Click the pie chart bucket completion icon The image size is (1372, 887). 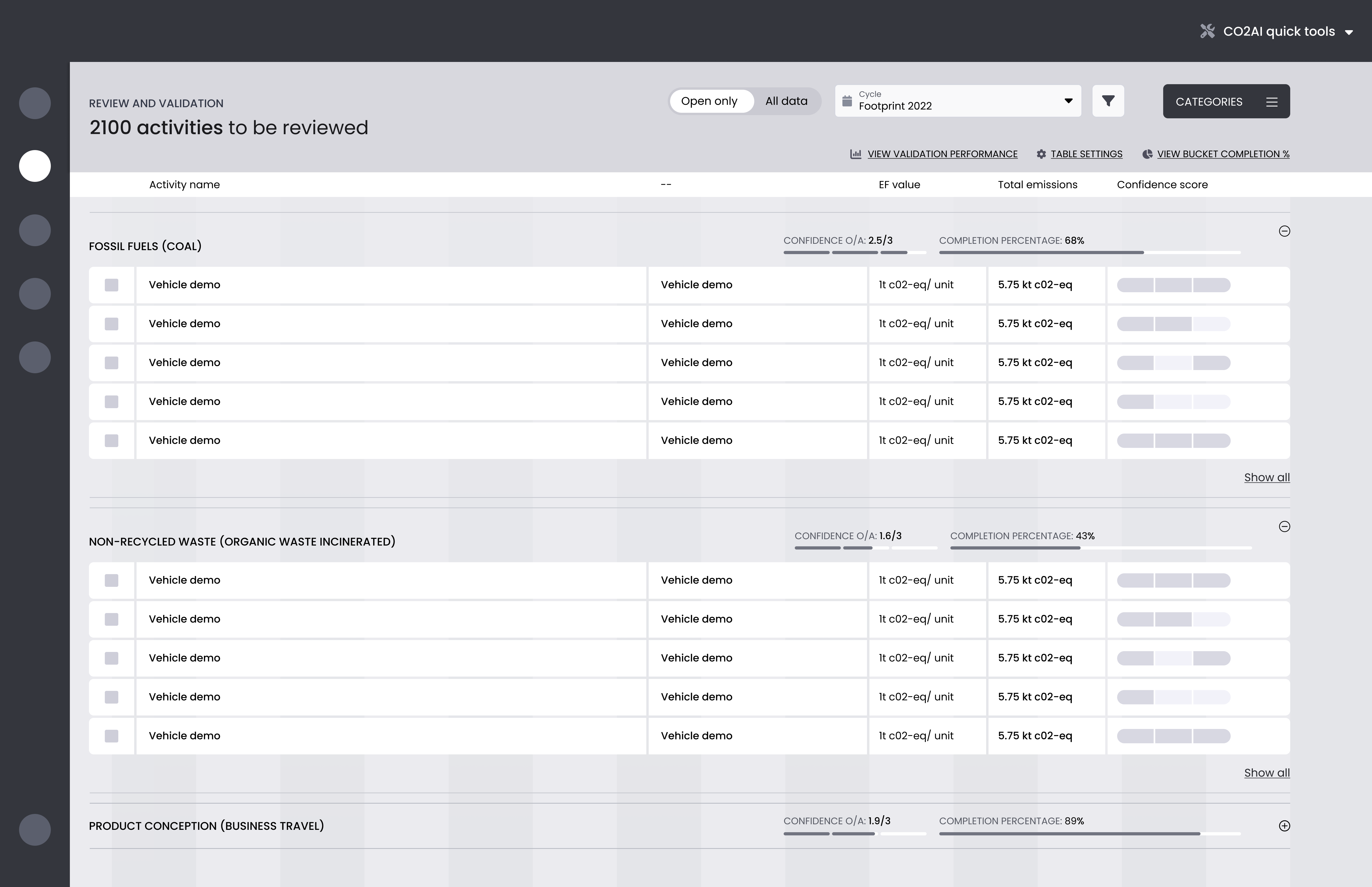(x=1147, y=154)
